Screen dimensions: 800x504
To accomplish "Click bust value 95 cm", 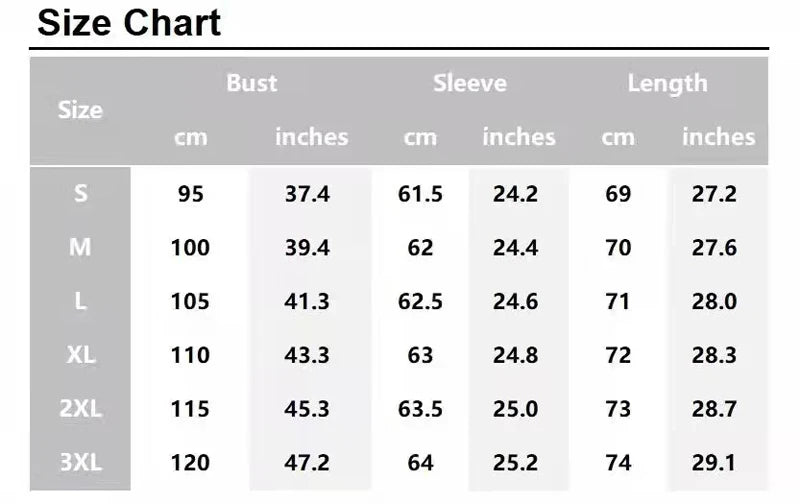I will [190, 194].
